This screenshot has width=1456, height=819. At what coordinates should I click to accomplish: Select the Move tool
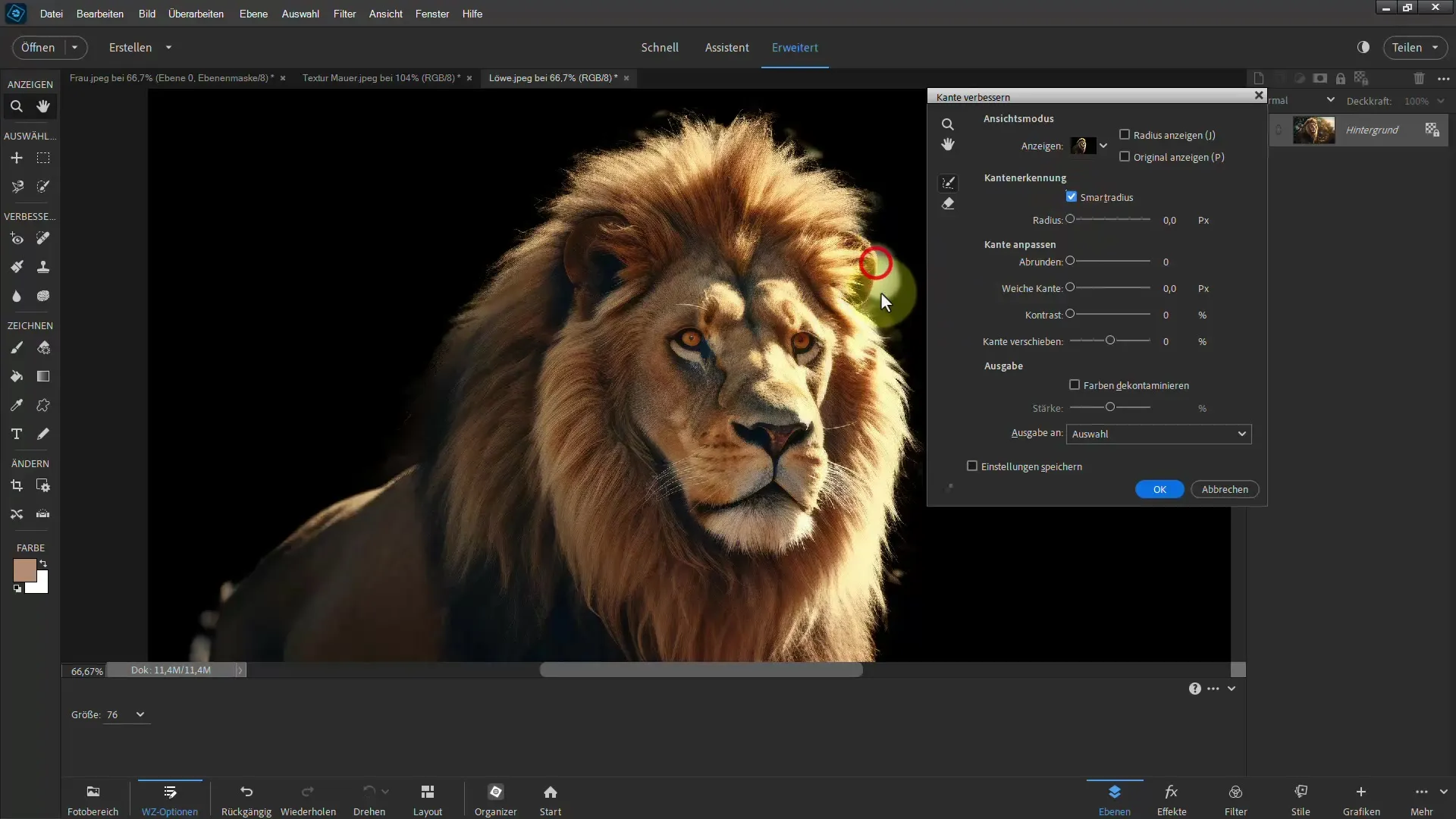[x=17, y=158]
